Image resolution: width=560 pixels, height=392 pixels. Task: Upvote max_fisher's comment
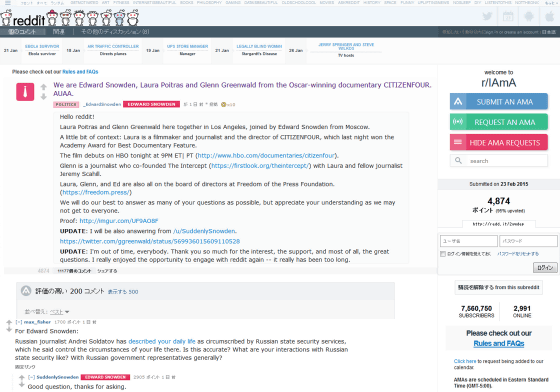[9, 322]
